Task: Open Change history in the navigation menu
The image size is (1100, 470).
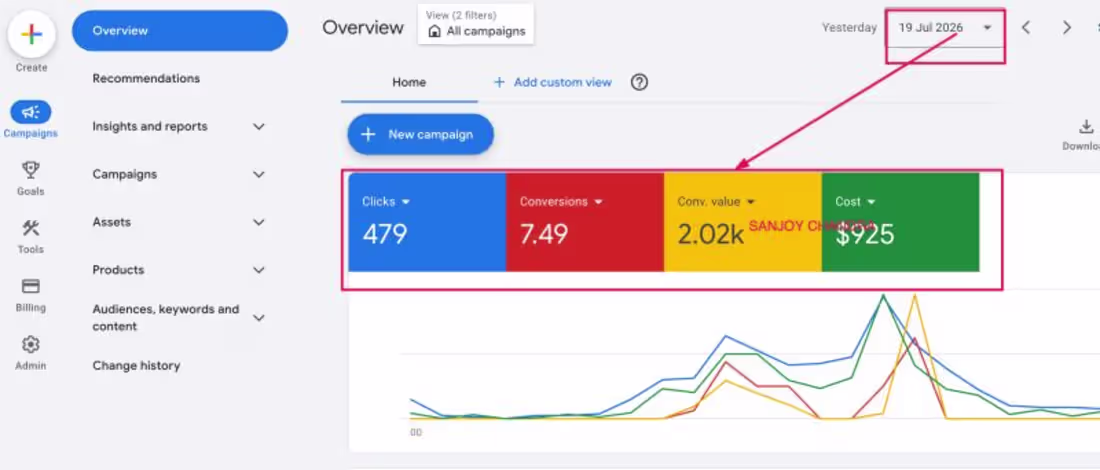Action: point(136,365)
